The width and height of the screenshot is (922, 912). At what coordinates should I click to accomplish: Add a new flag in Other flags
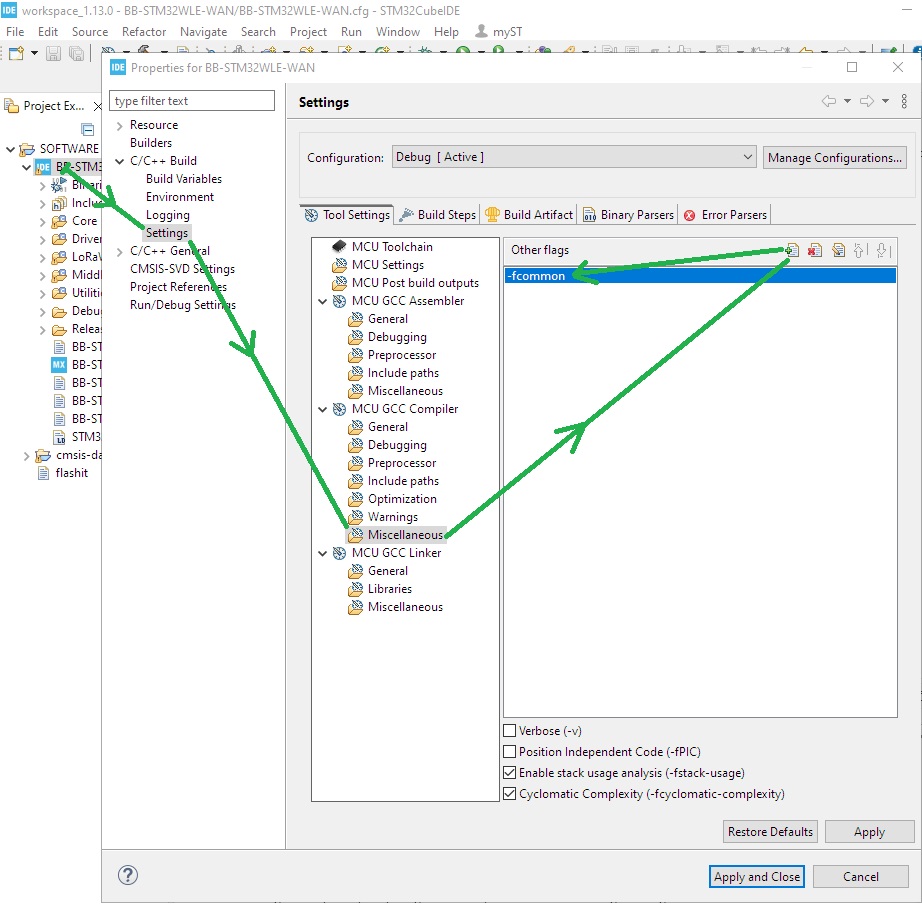(x=793, y=250)
